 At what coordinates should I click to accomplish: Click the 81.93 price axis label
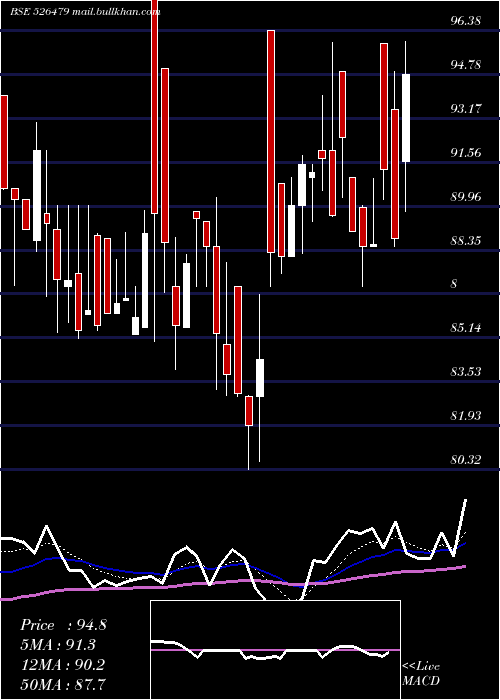[x=466, y=416]
